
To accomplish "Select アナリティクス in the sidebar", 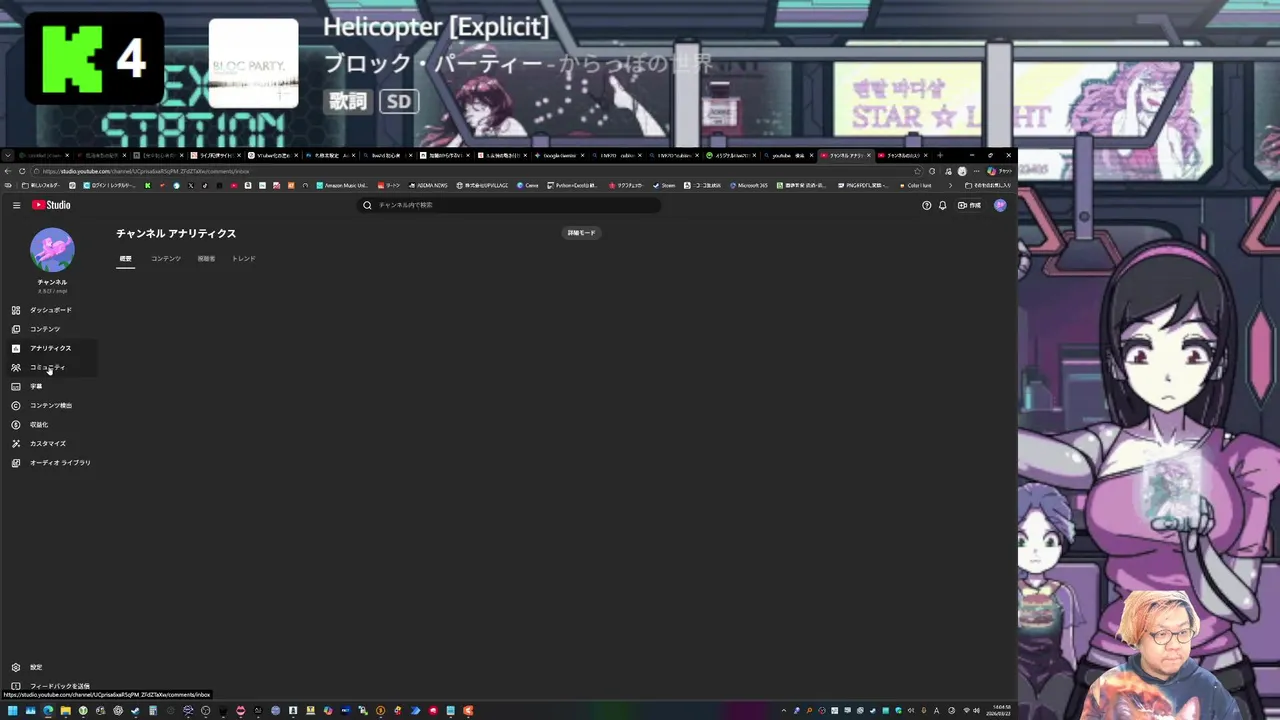I will [x=50, y=348].
